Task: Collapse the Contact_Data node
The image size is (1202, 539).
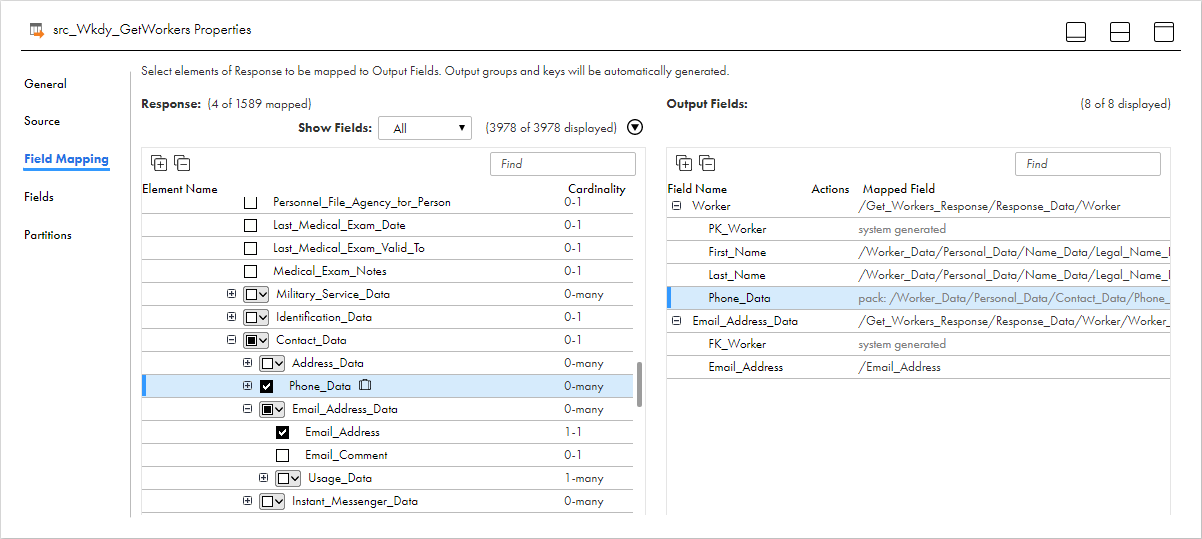Action: [232, 340]
